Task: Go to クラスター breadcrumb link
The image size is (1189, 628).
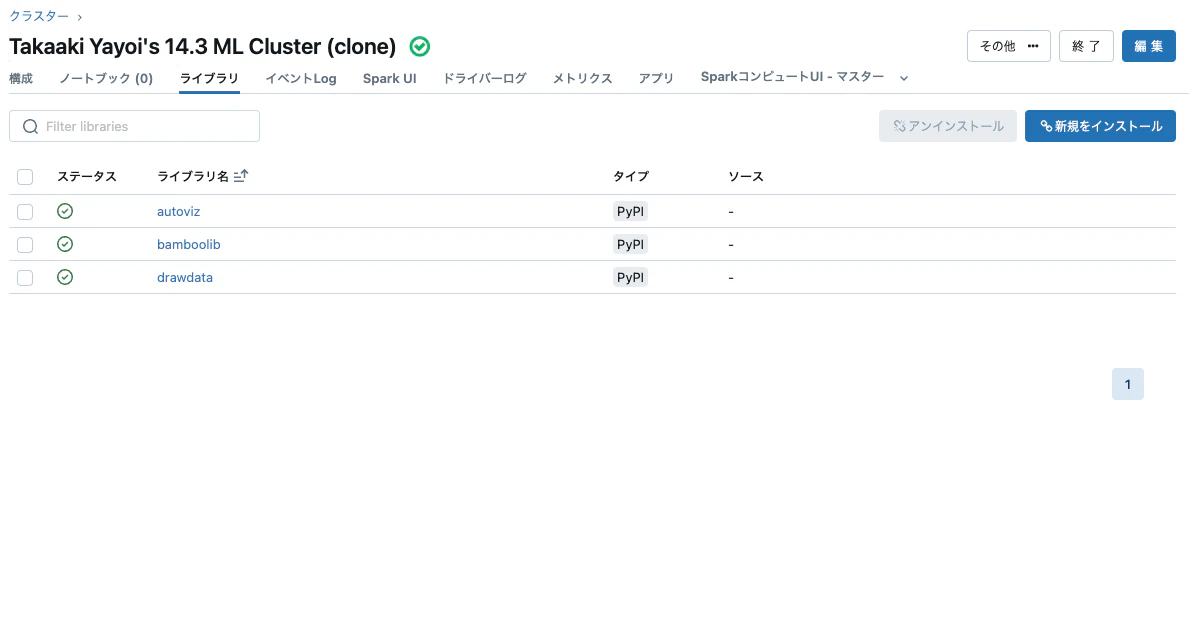Action: pyautogui.click(x=39, y=16)
